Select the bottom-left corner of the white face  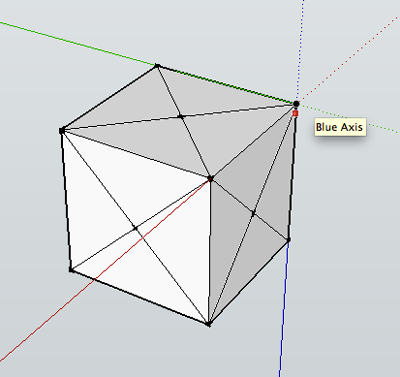pos(71,269)
